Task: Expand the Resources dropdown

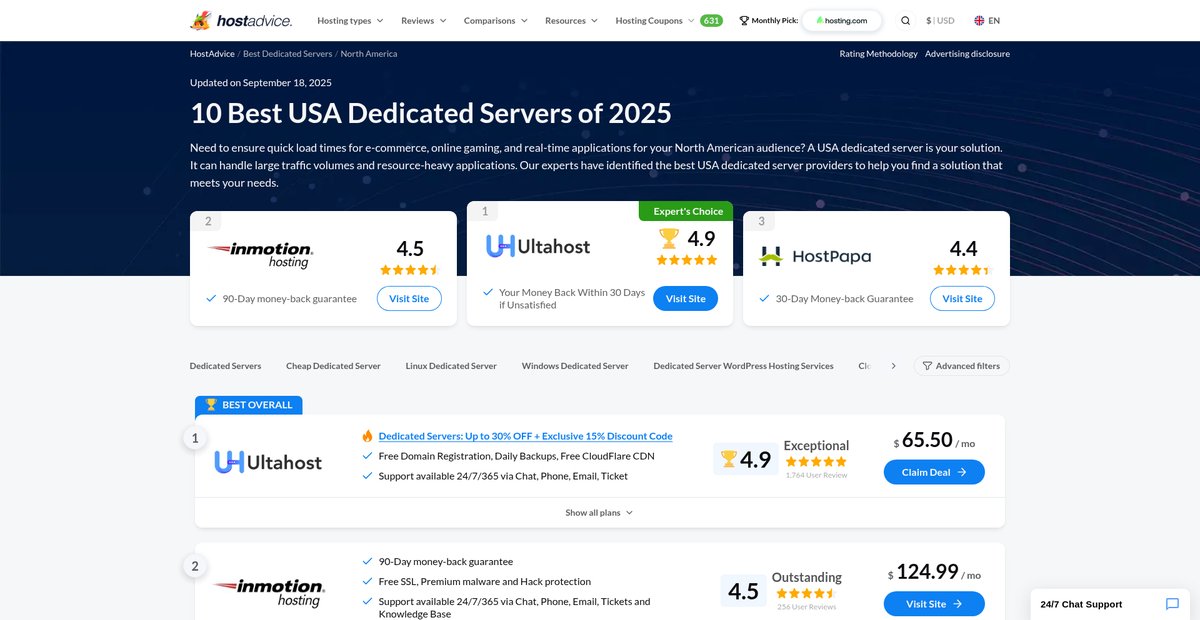Action: point(571,20)
